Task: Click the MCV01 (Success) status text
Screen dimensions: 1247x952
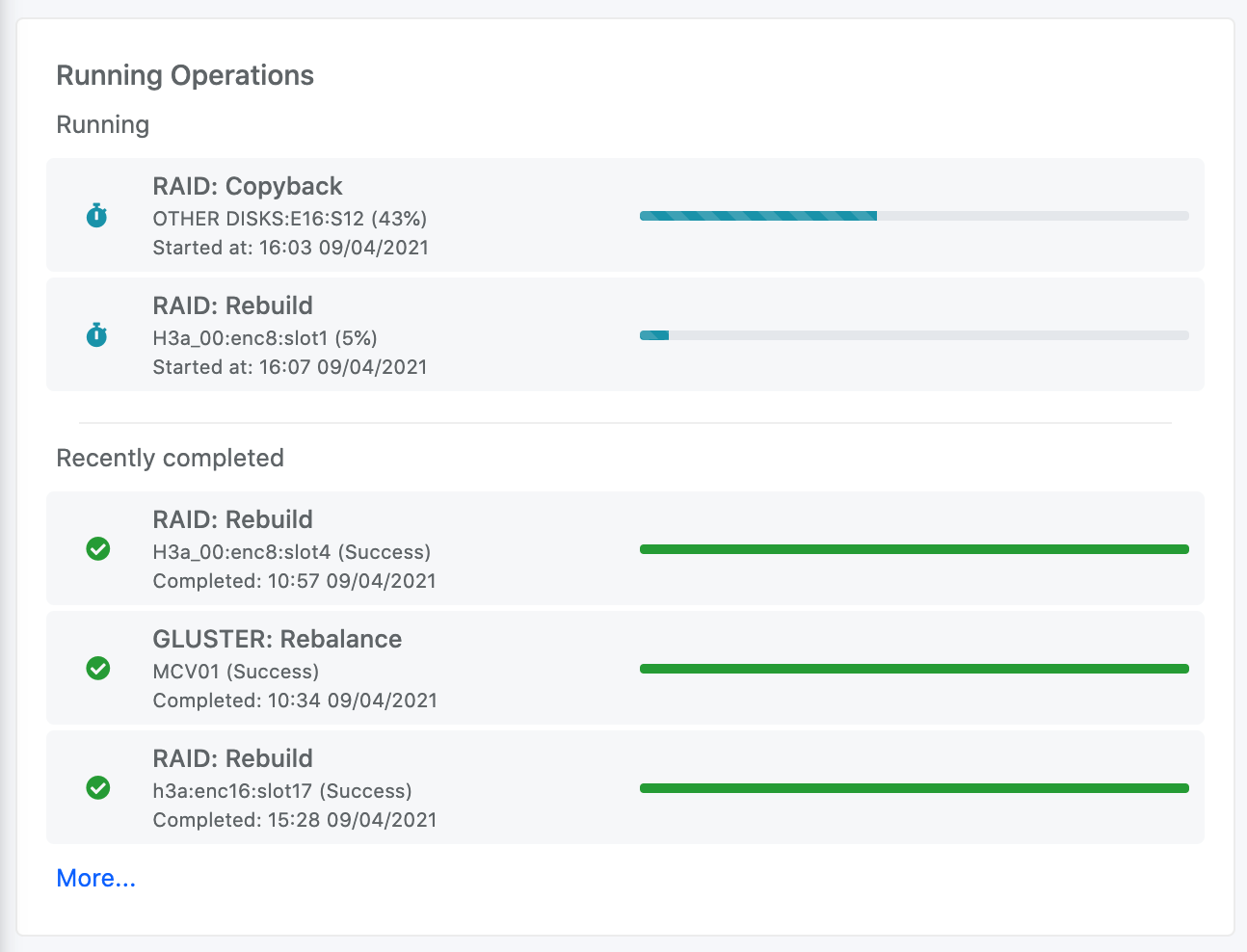Action: [235, 672]
